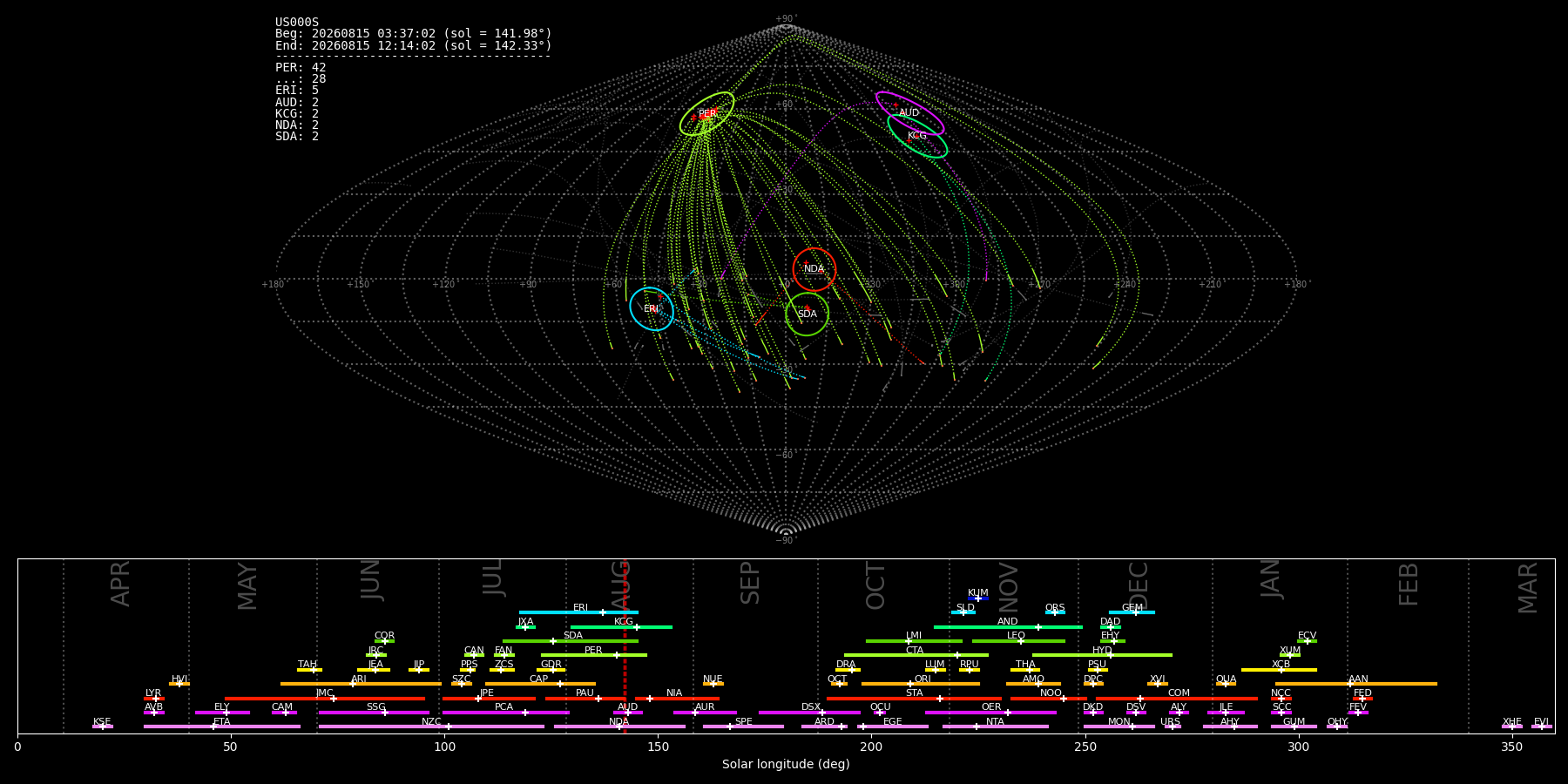Click the magenta AUD radiant ellipse
The height and width of the screenshot is (784, 1568).
[x=909, y=113]
